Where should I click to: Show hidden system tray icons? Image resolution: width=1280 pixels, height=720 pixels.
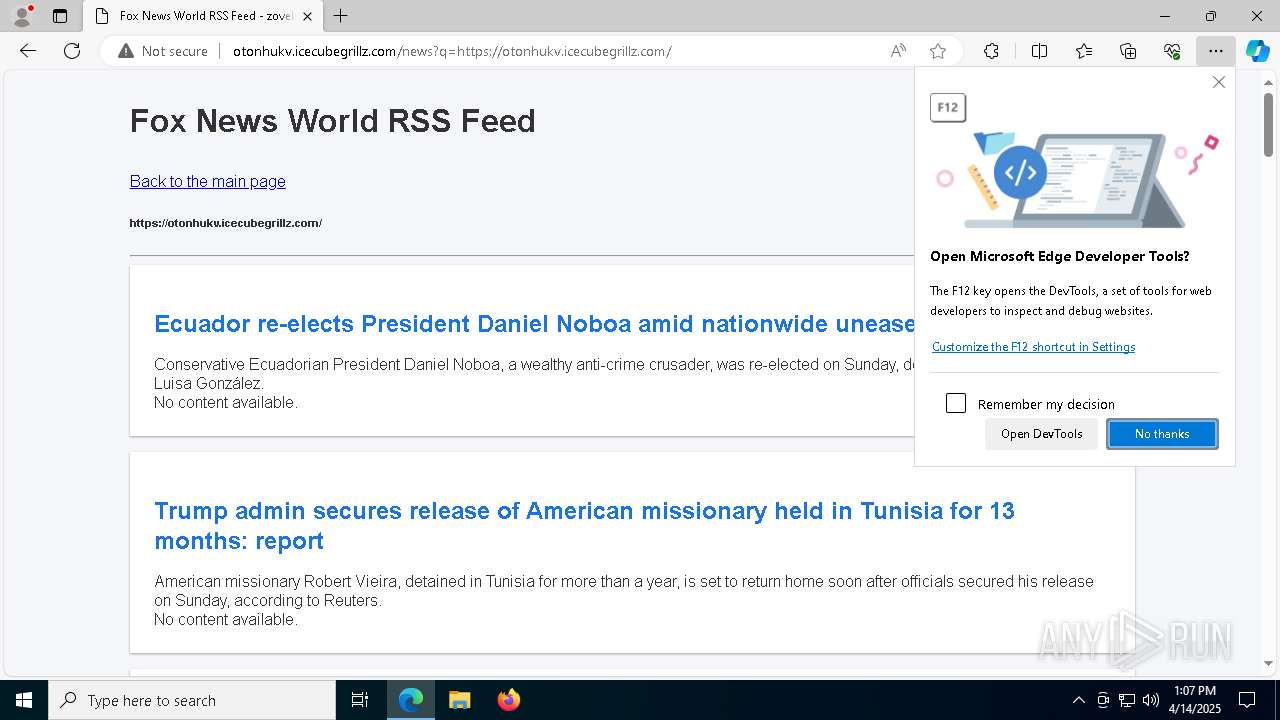click(x=1078, y=700)
